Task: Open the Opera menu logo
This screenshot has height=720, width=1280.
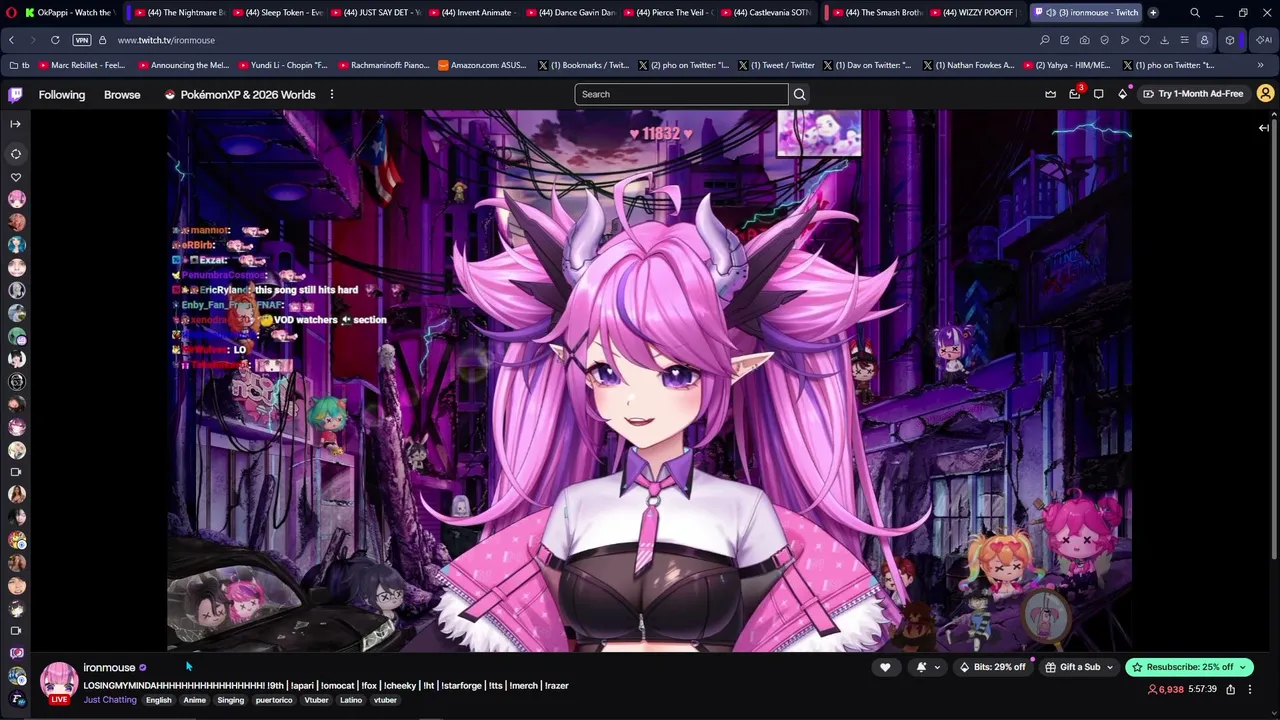Action: click(11, 13)
